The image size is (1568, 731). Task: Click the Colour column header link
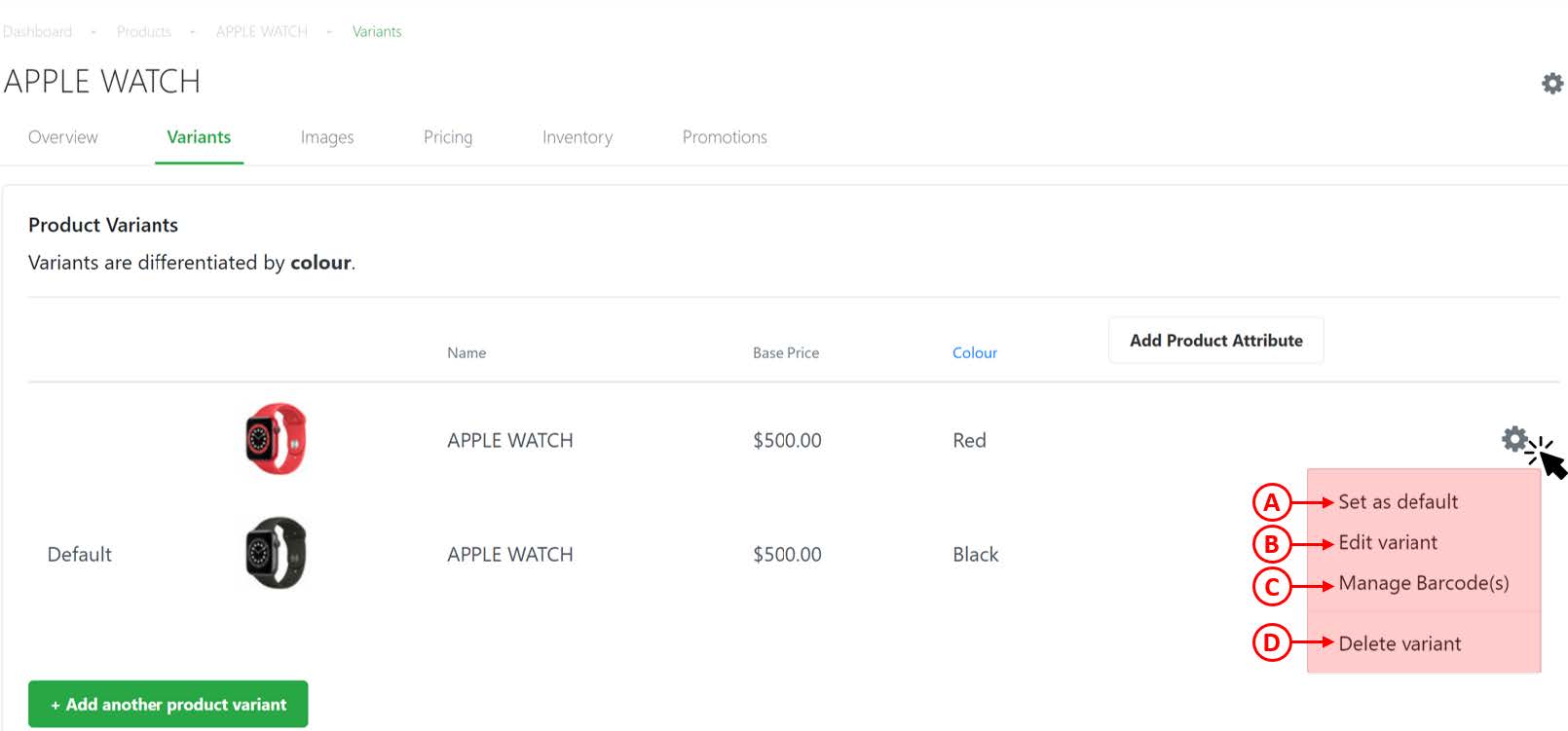point(975,352)
